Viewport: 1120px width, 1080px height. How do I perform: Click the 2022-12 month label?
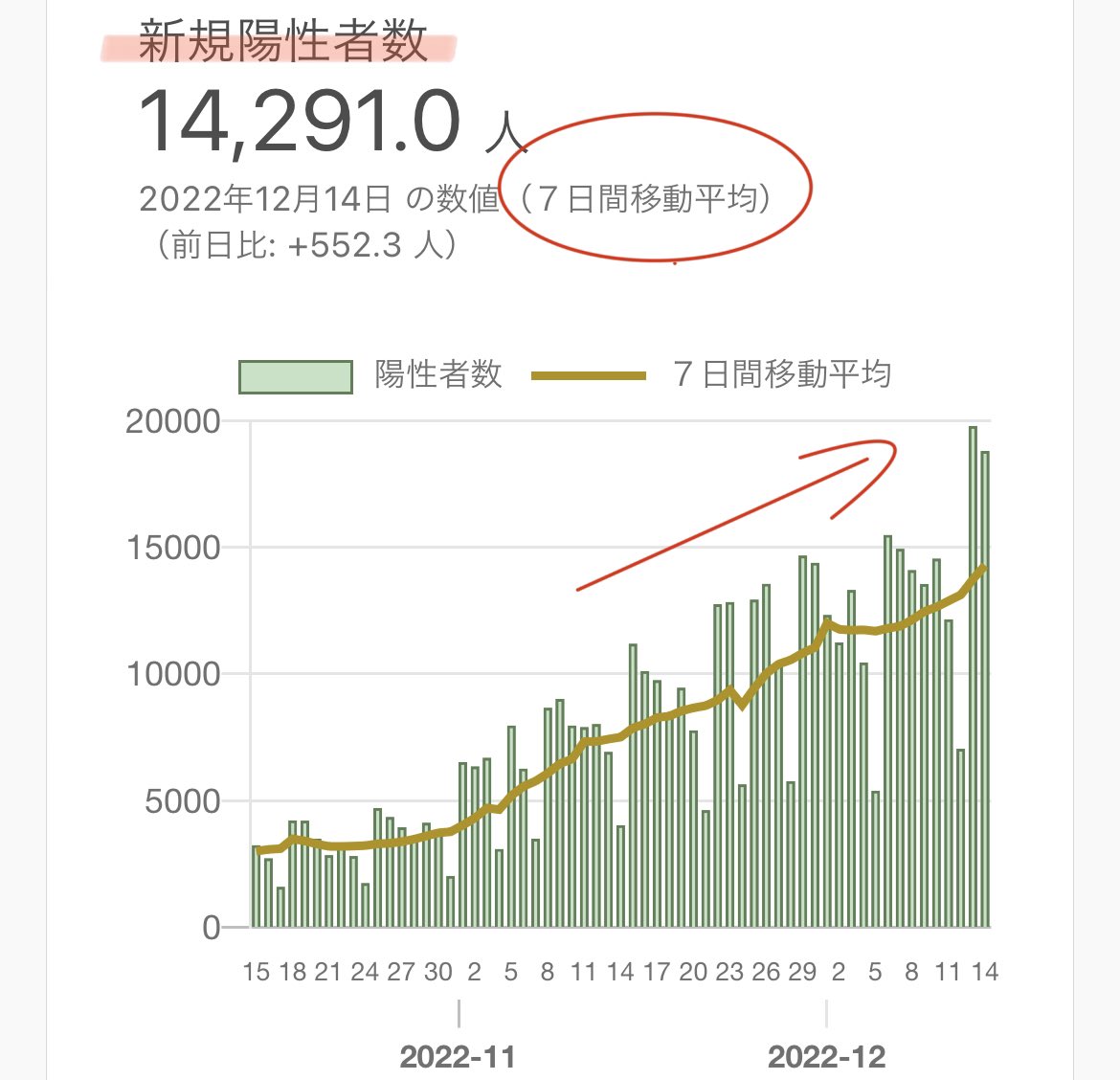826,1056
